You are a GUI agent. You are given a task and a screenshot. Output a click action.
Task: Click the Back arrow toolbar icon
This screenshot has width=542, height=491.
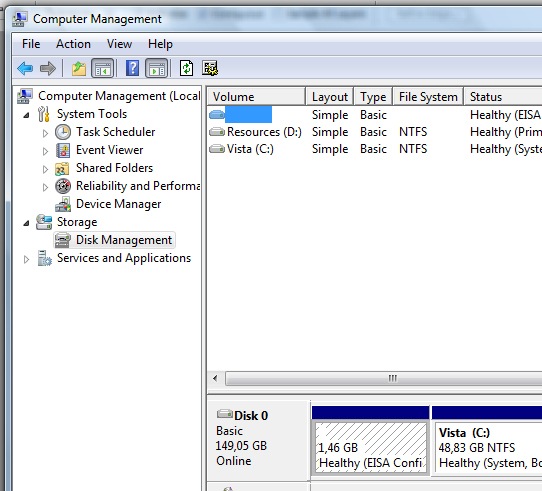(x=25, y=68)
